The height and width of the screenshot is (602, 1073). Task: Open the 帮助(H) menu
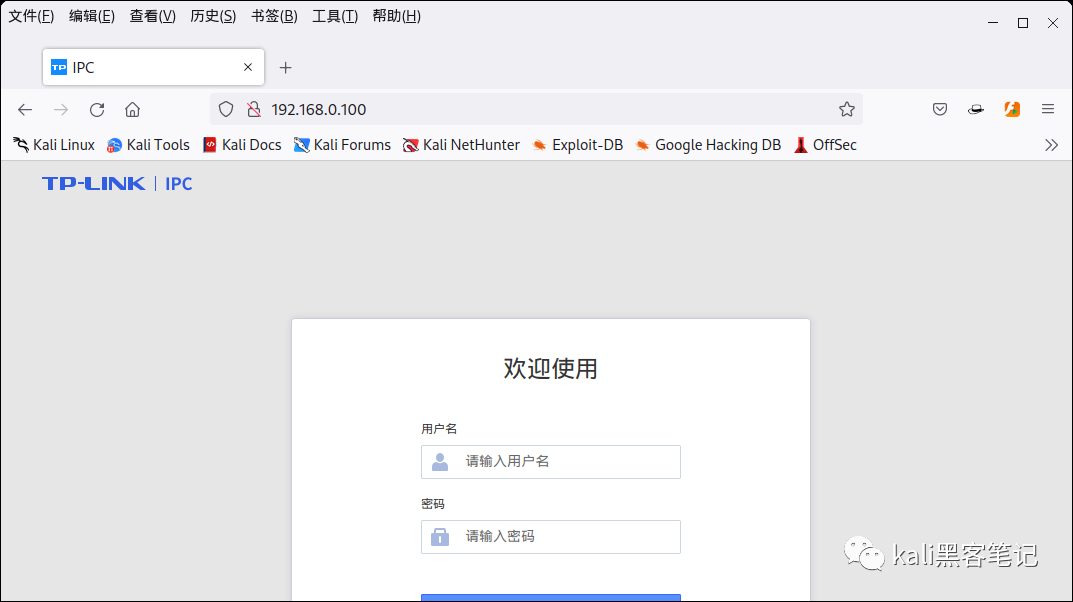coord(397,16)
